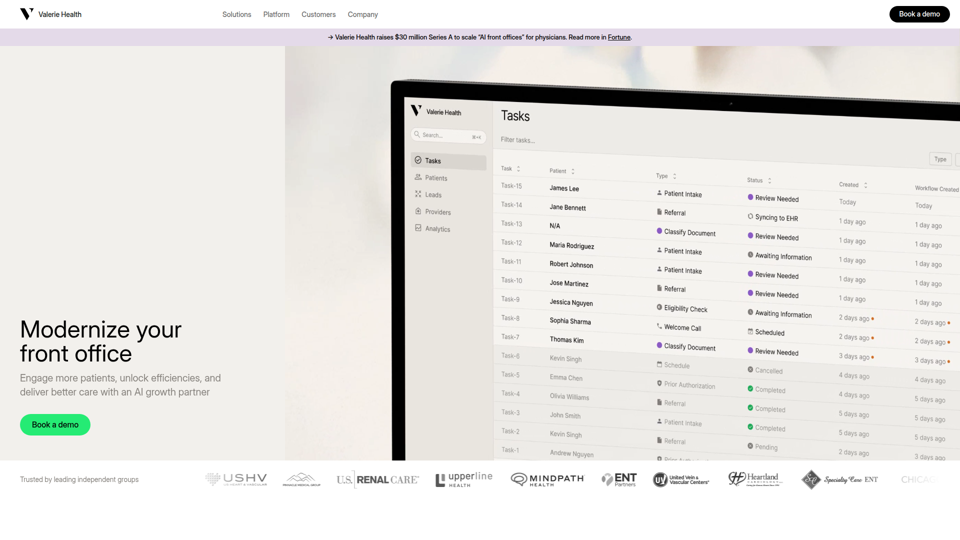This screenshot has width=960, height=540.
Task: Click the Leads icon in sidebar
Action: [418, 194]
